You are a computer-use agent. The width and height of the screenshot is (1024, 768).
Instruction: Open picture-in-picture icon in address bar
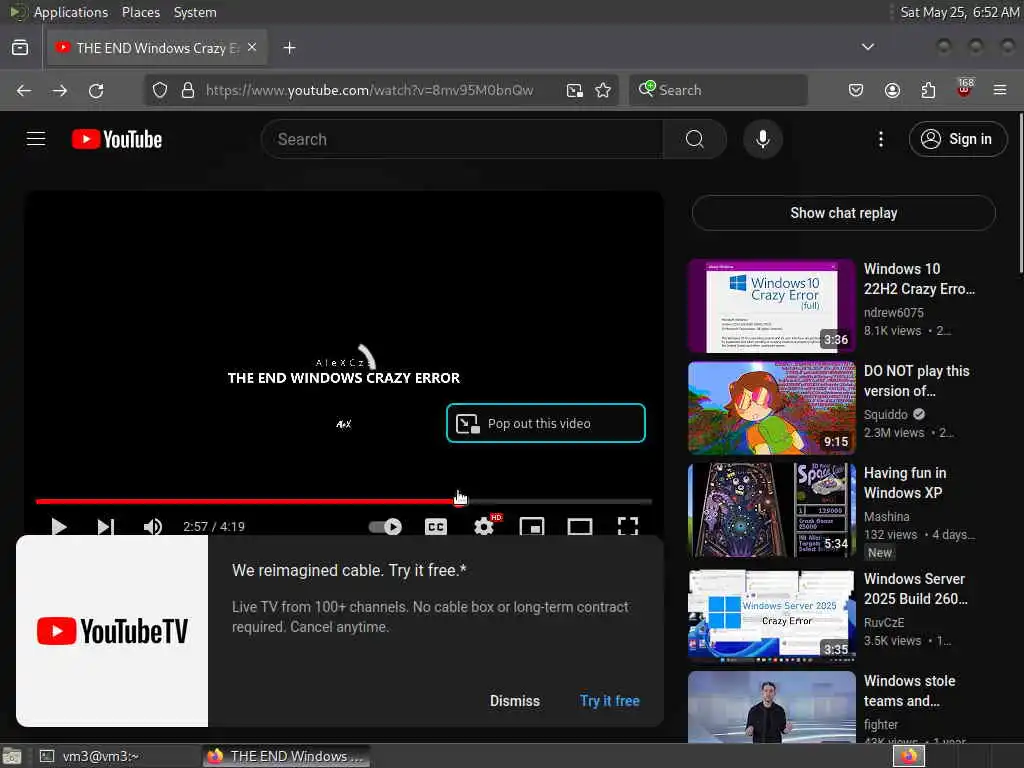coord(574,90)
